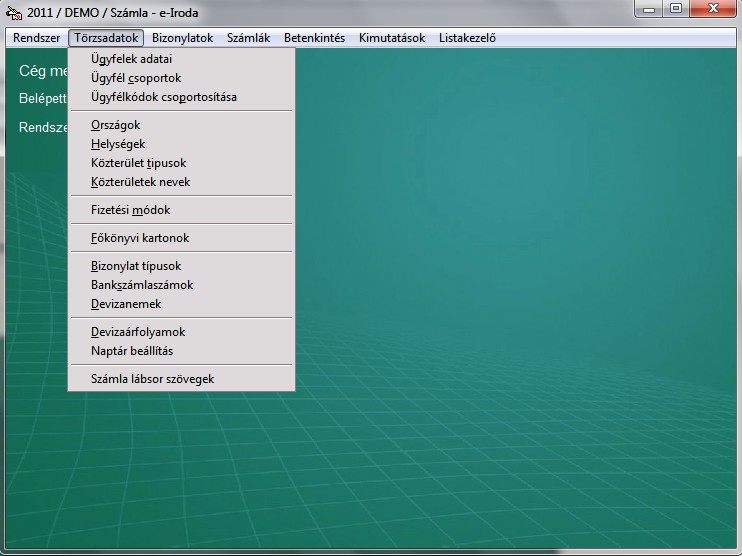Viewport: 742px width, 556px height.
Task: Open the Listakezelő menu
Action: pyautogui.click(x=467, y=38)
